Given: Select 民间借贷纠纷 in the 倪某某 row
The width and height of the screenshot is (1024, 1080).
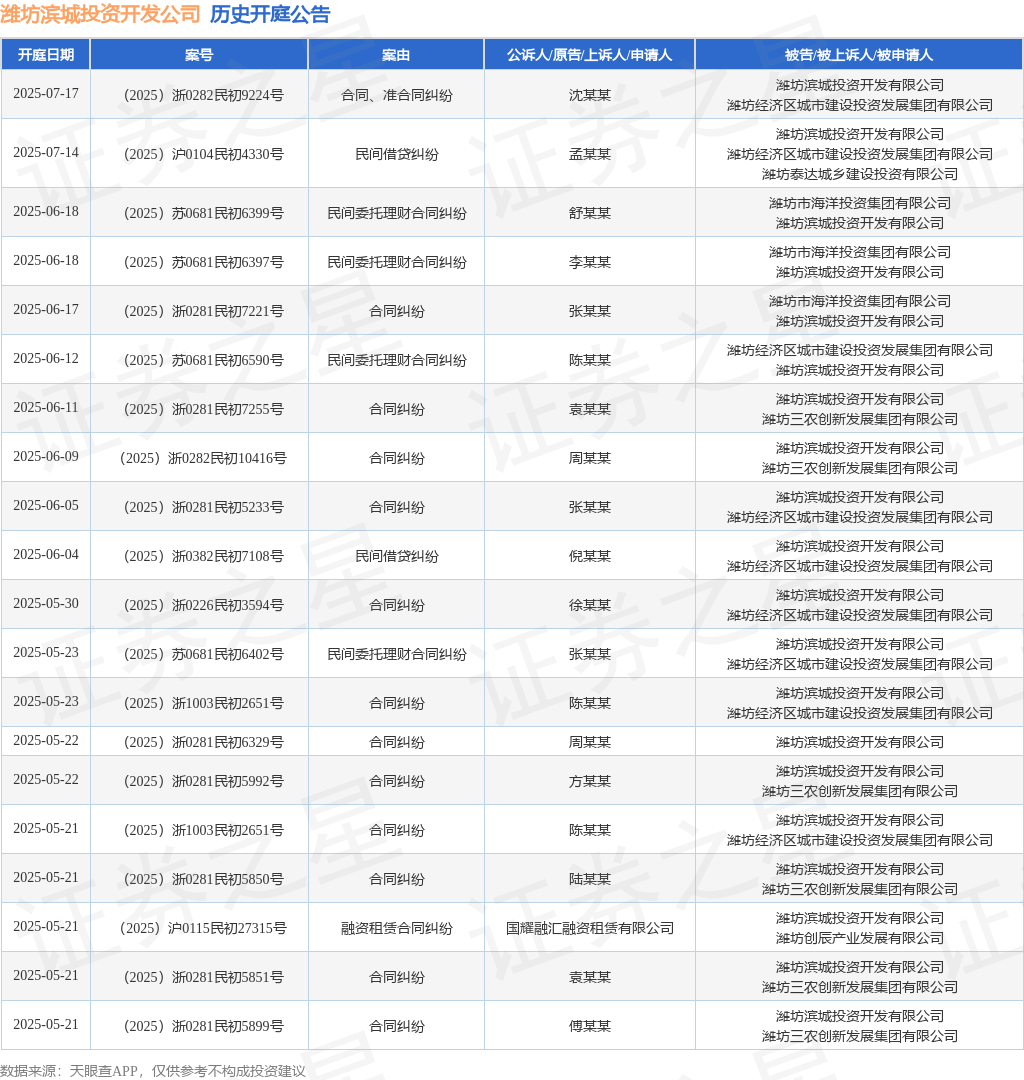Looking at the screenshot, I should click(397, 556).
